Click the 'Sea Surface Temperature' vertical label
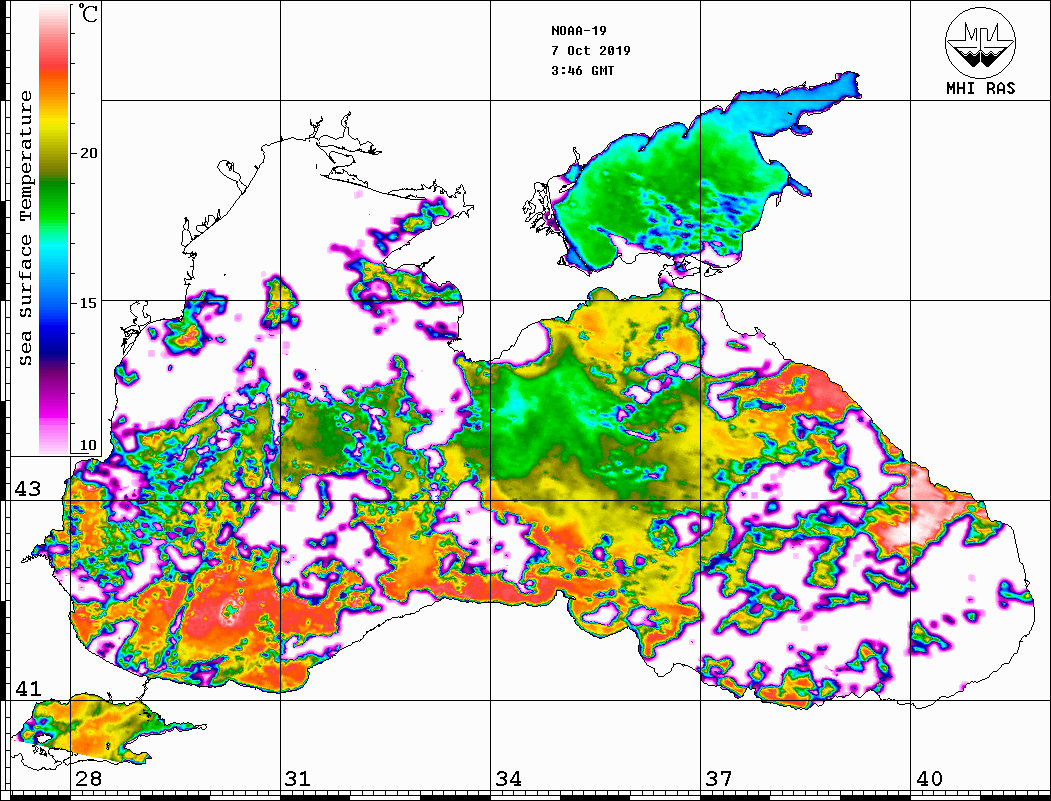1051x801 pixels. 25,228
